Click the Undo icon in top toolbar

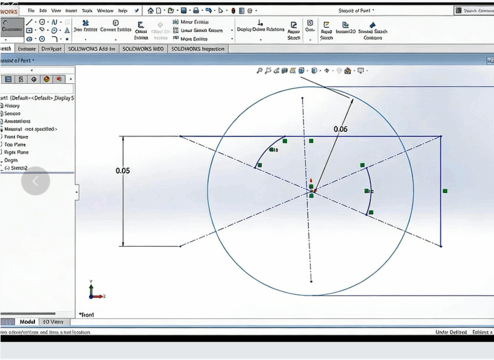tap(208, 11)
